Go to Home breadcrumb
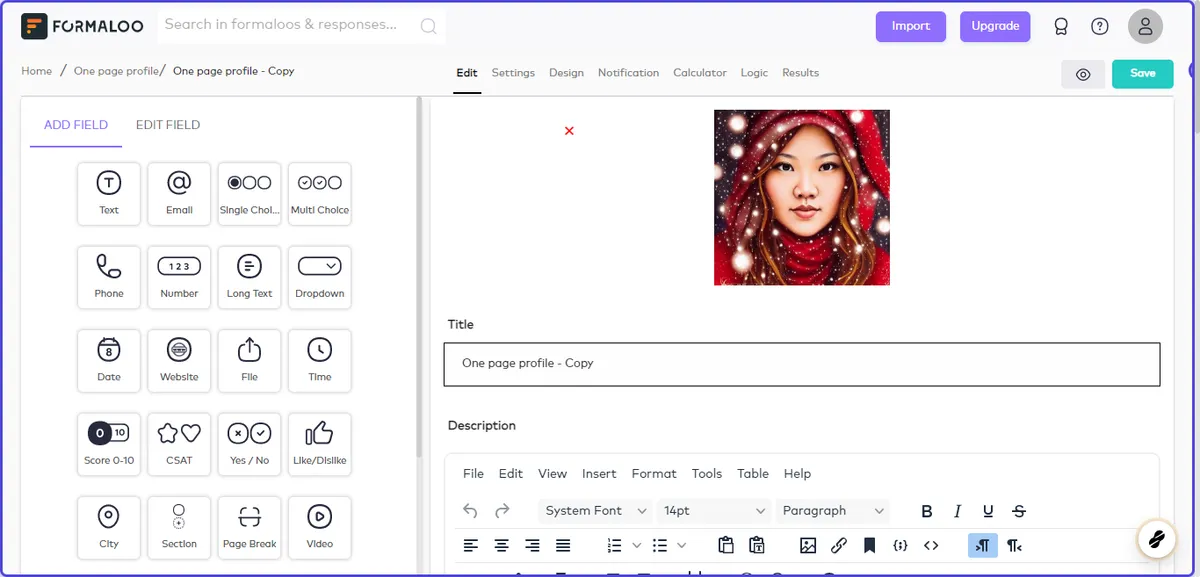1200x577 pixels. tap(37, 71)
